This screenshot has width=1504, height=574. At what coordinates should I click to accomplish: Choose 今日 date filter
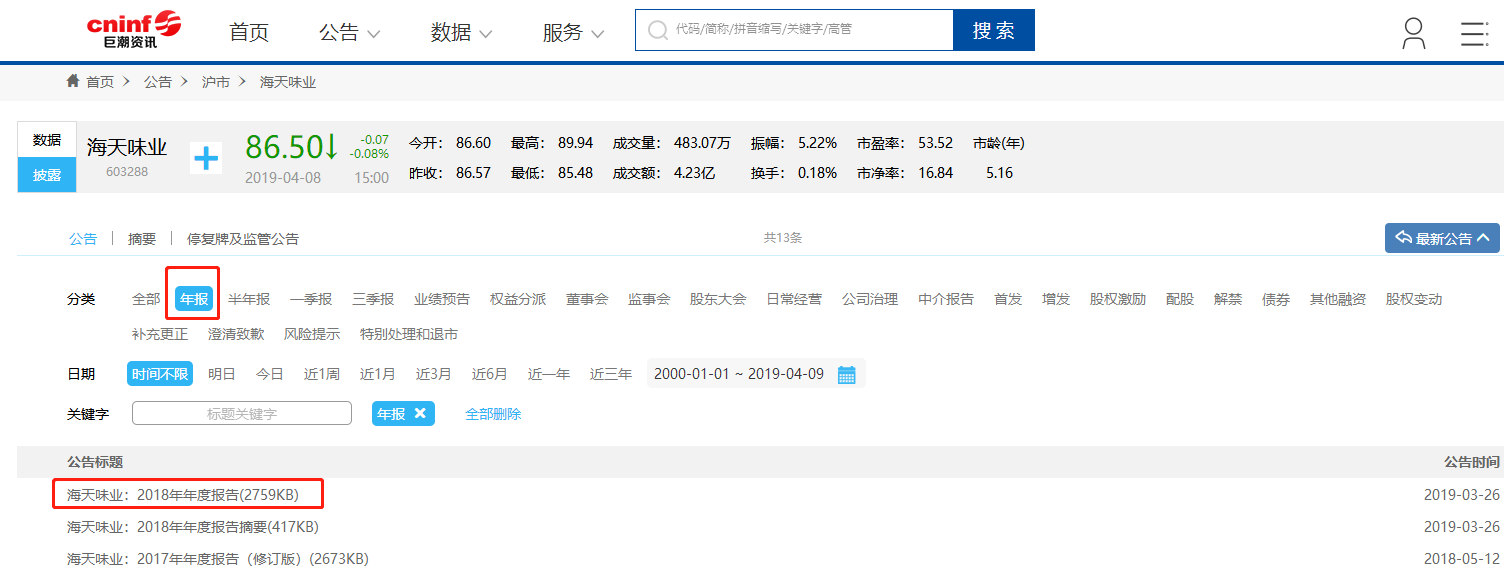(270, 374)
